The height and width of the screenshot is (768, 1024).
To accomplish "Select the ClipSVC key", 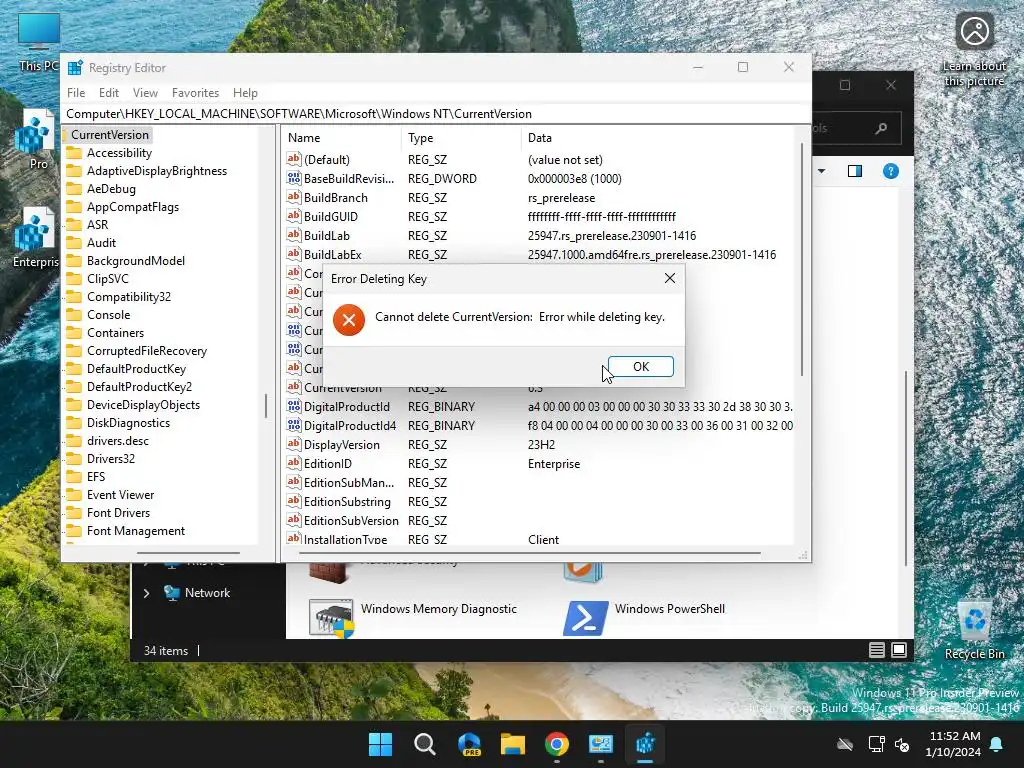I will click(x=108, y=278).
